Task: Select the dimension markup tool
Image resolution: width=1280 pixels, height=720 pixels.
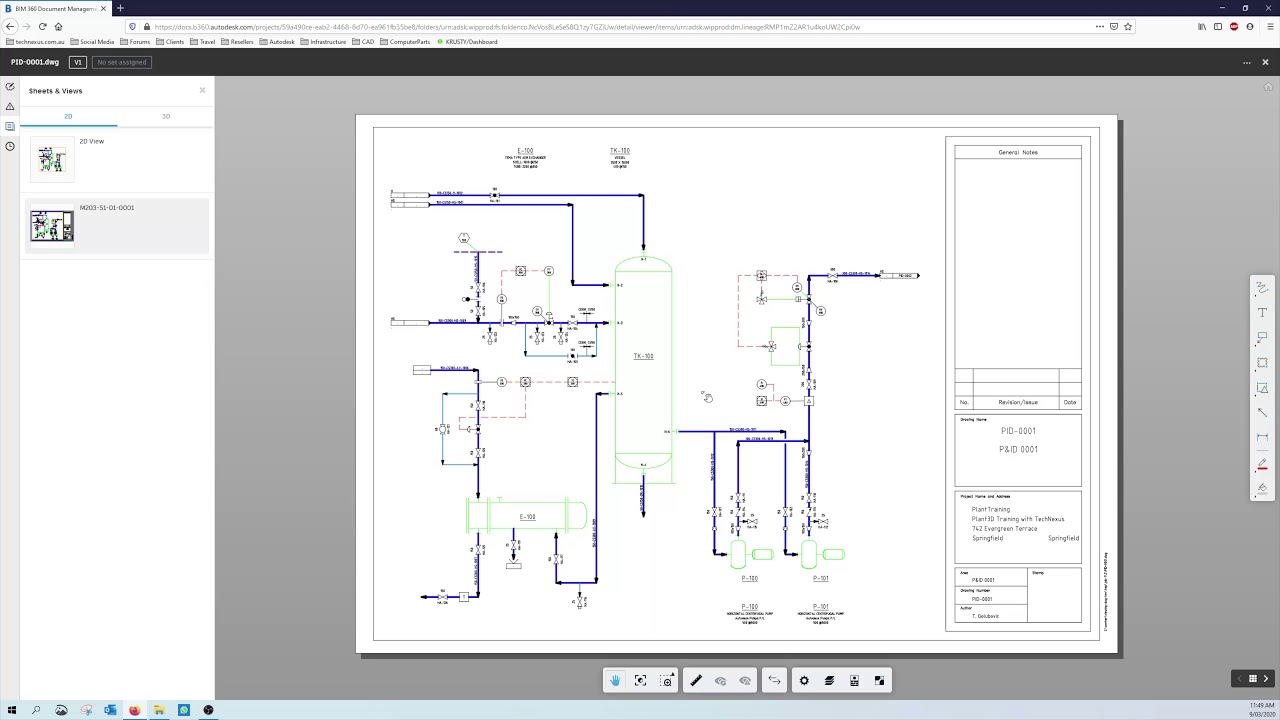Action: pos(1262,438)
